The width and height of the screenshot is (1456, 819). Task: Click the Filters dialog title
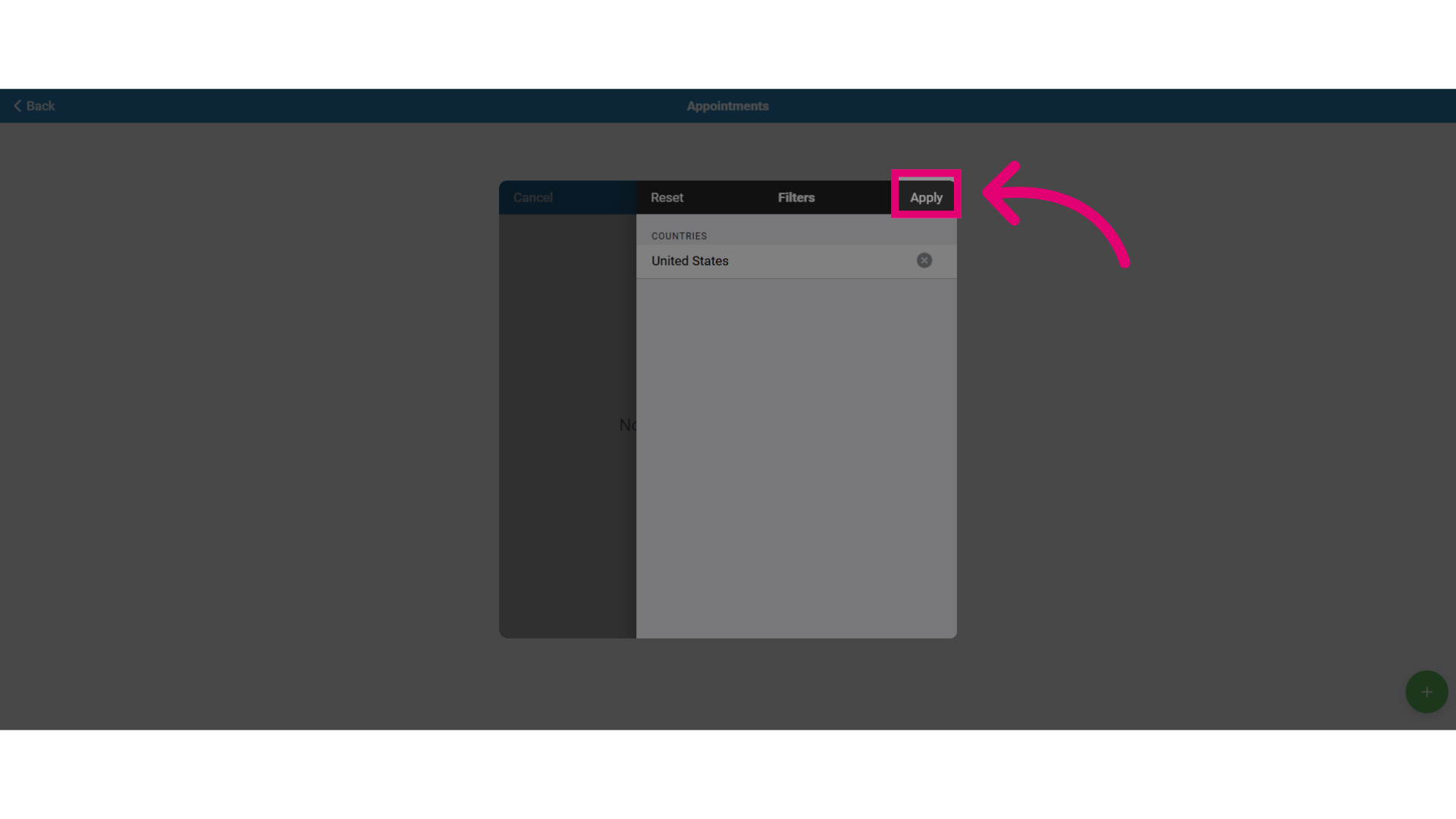click(796, 197)
